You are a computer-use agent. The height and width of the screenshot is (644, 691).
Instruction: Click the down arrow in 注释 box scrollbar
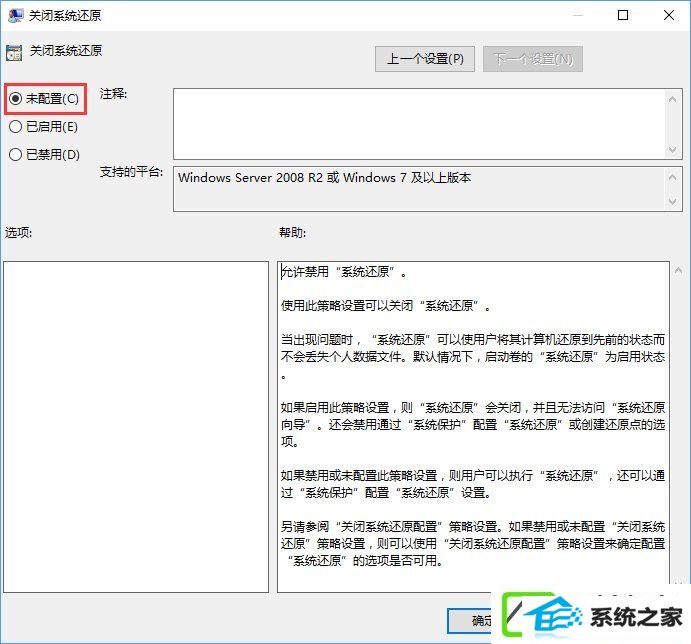672,149
